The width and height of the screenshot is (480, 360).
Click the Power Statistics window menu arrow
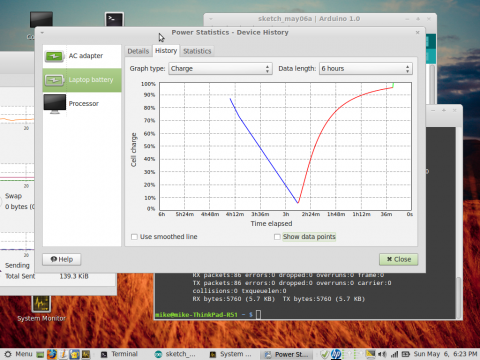pos(42,33)
